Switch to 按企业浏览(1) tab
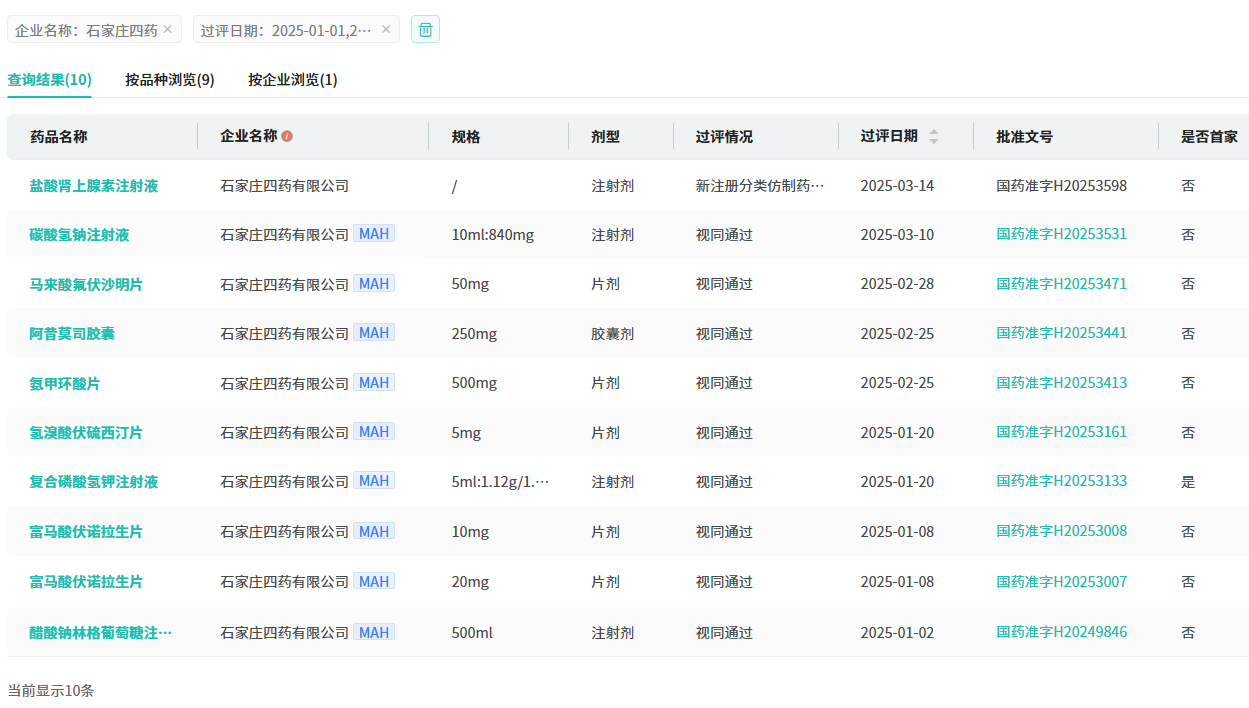Viewport: 1249px width, 708px height. 292,80
